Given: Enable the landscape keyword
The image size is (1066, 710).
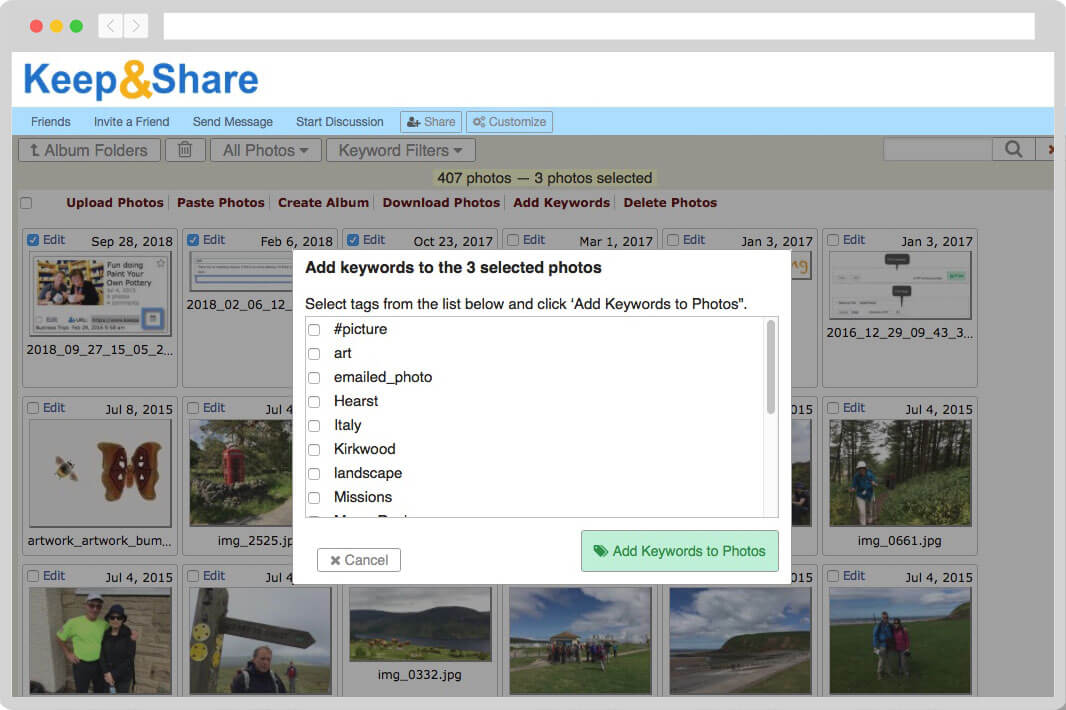Looking at the screenshot, I should tap(314, 473).
